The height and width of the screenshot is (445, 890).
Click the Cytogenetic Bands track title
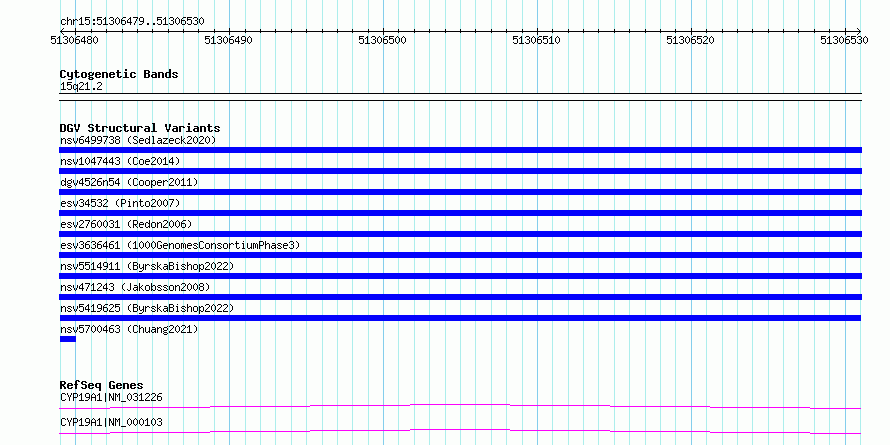(x=119, y=74)
